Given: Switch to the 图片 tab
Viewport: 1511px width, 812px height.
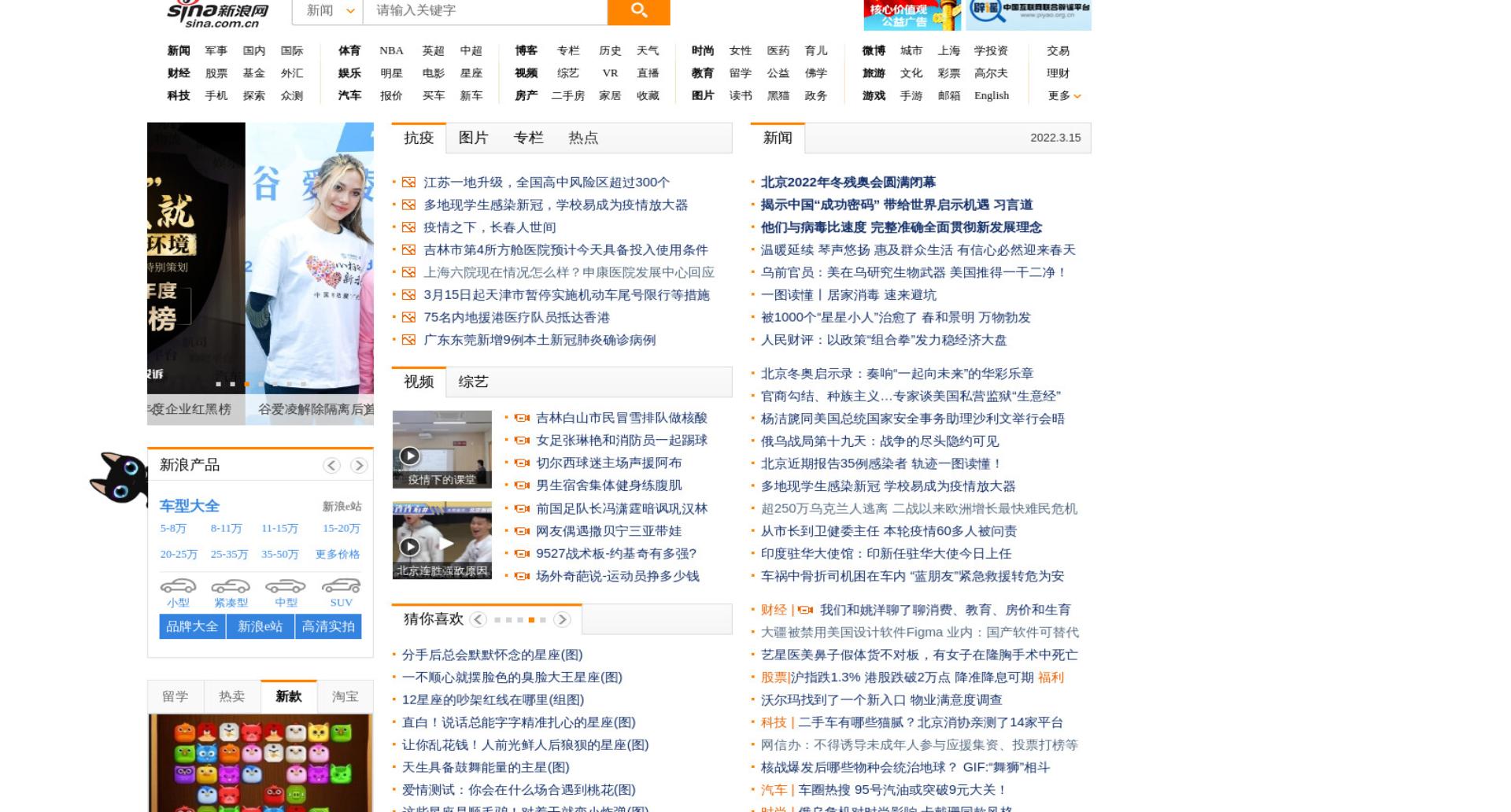Looking at the screenshot, I should pos(473,138).
